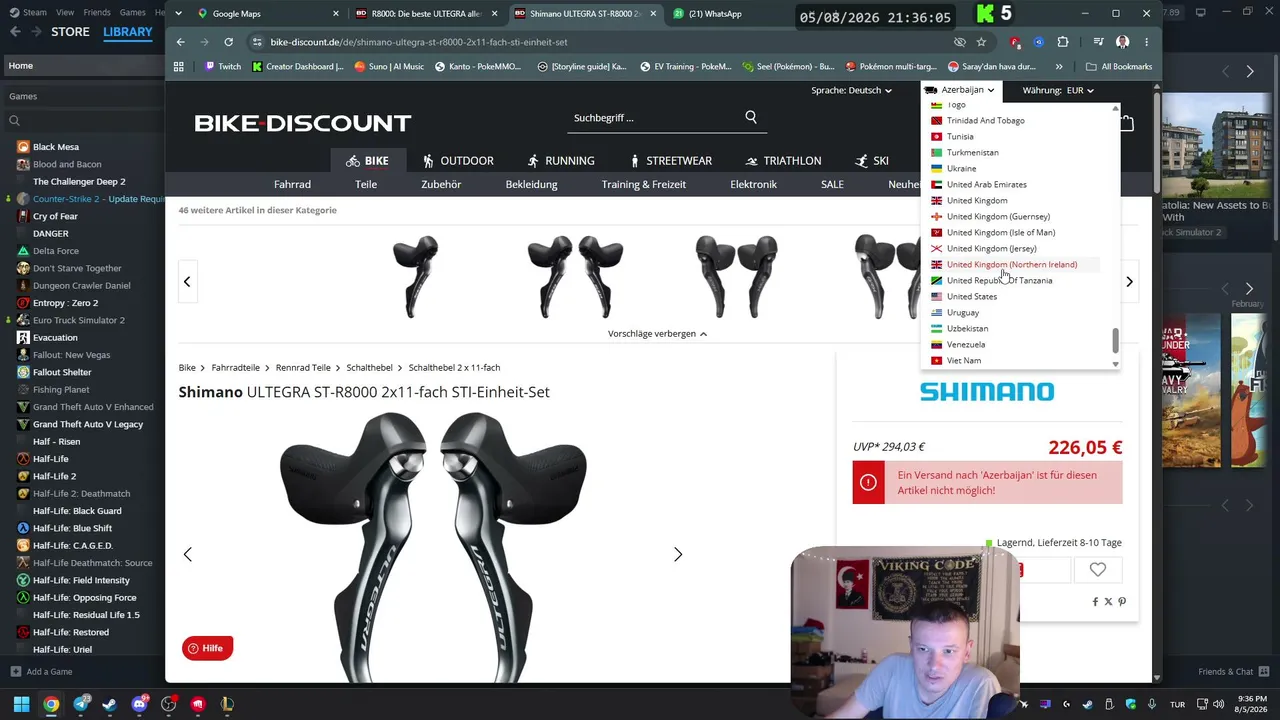Show previous product image

click(187, 554)
